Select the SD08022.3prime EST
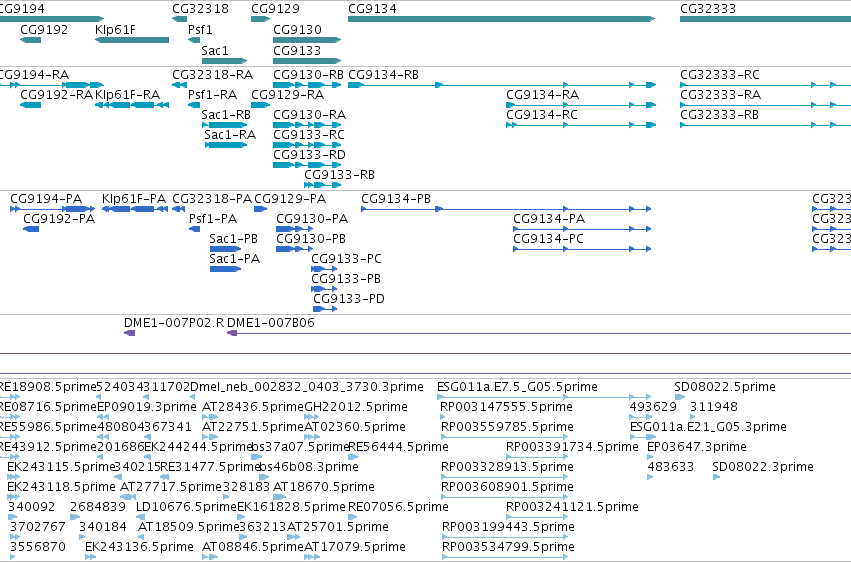851x562 pixels. [x=716, y=478]
